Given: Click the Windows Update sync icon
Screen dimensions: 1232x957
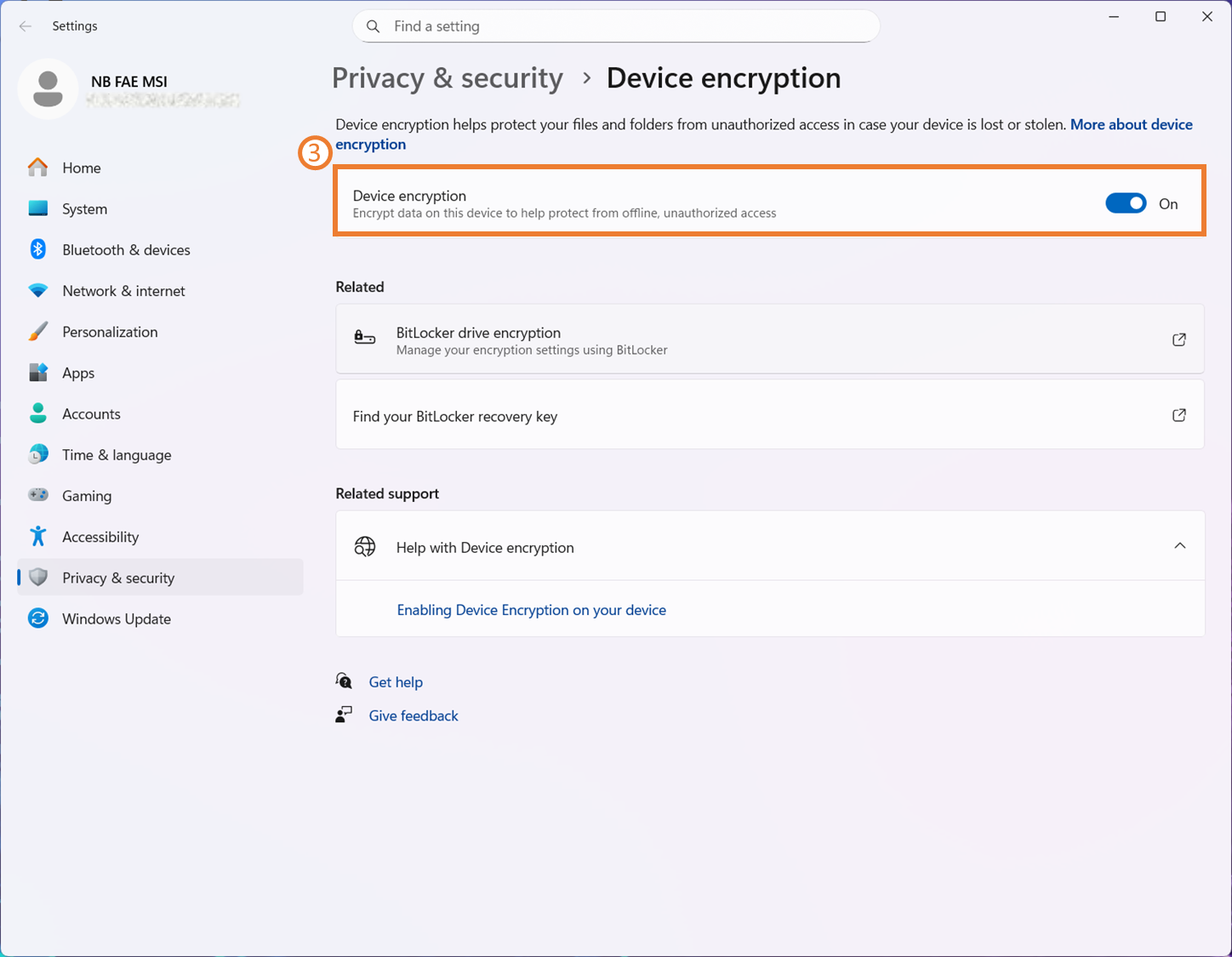Looking at the screenshot, I should (38, 618).
